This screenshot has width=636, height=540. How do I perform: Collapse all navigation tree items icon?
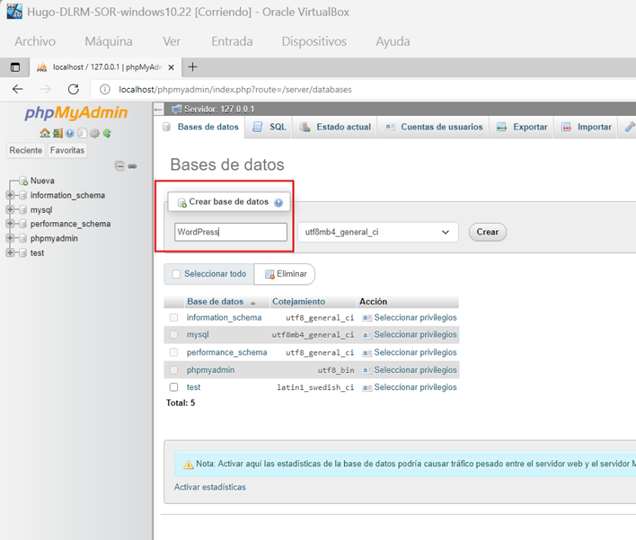point(120,166)
